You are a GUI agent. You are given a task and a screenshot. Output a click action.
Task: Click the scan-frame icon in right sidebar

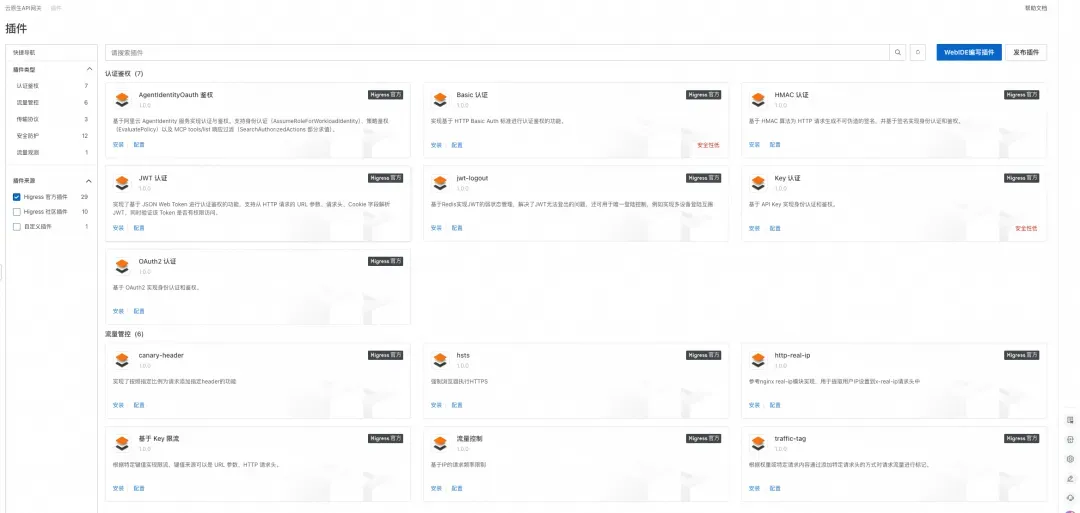(1070, 439)
